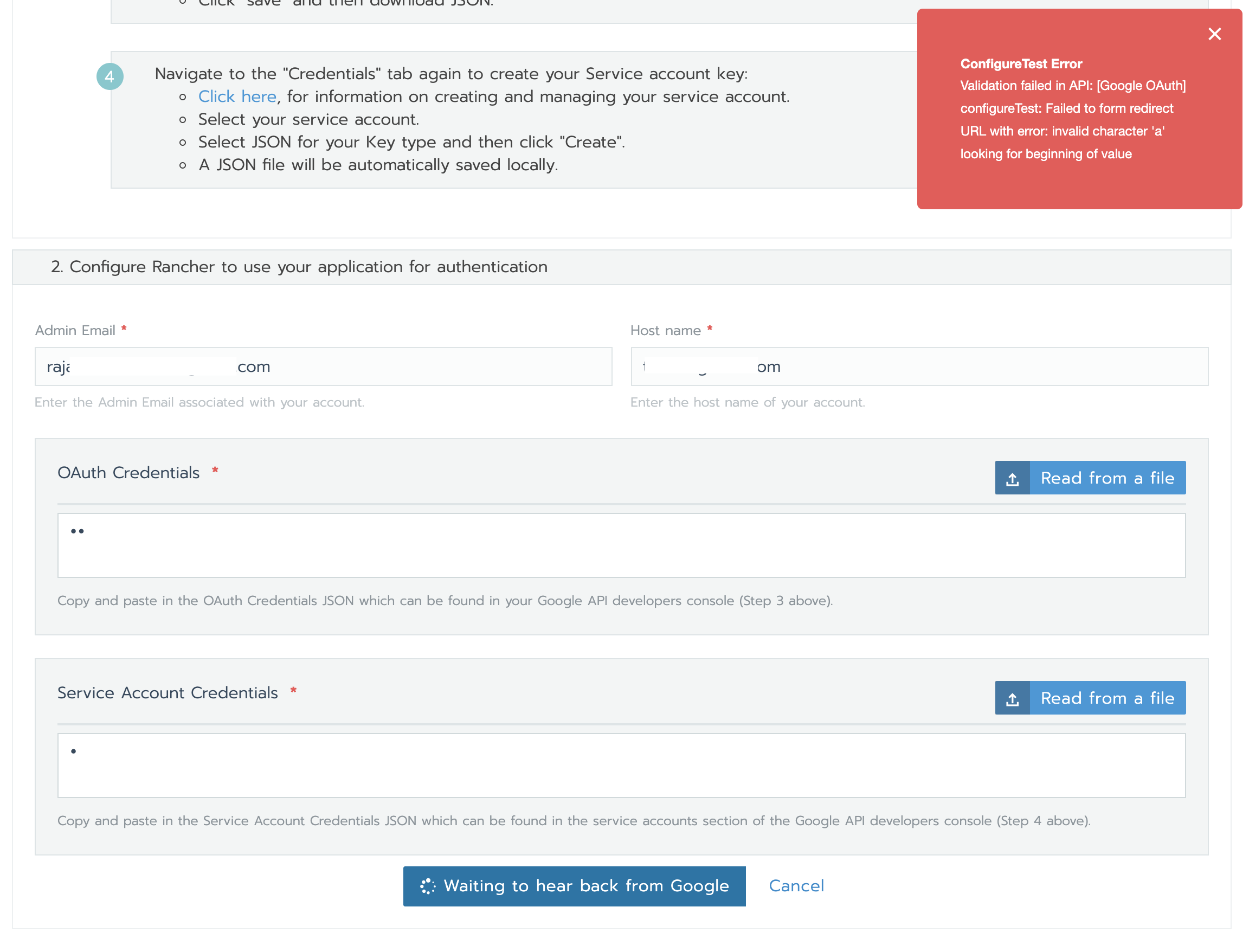Click into the OAuth Credentials text area

[621, 545]
